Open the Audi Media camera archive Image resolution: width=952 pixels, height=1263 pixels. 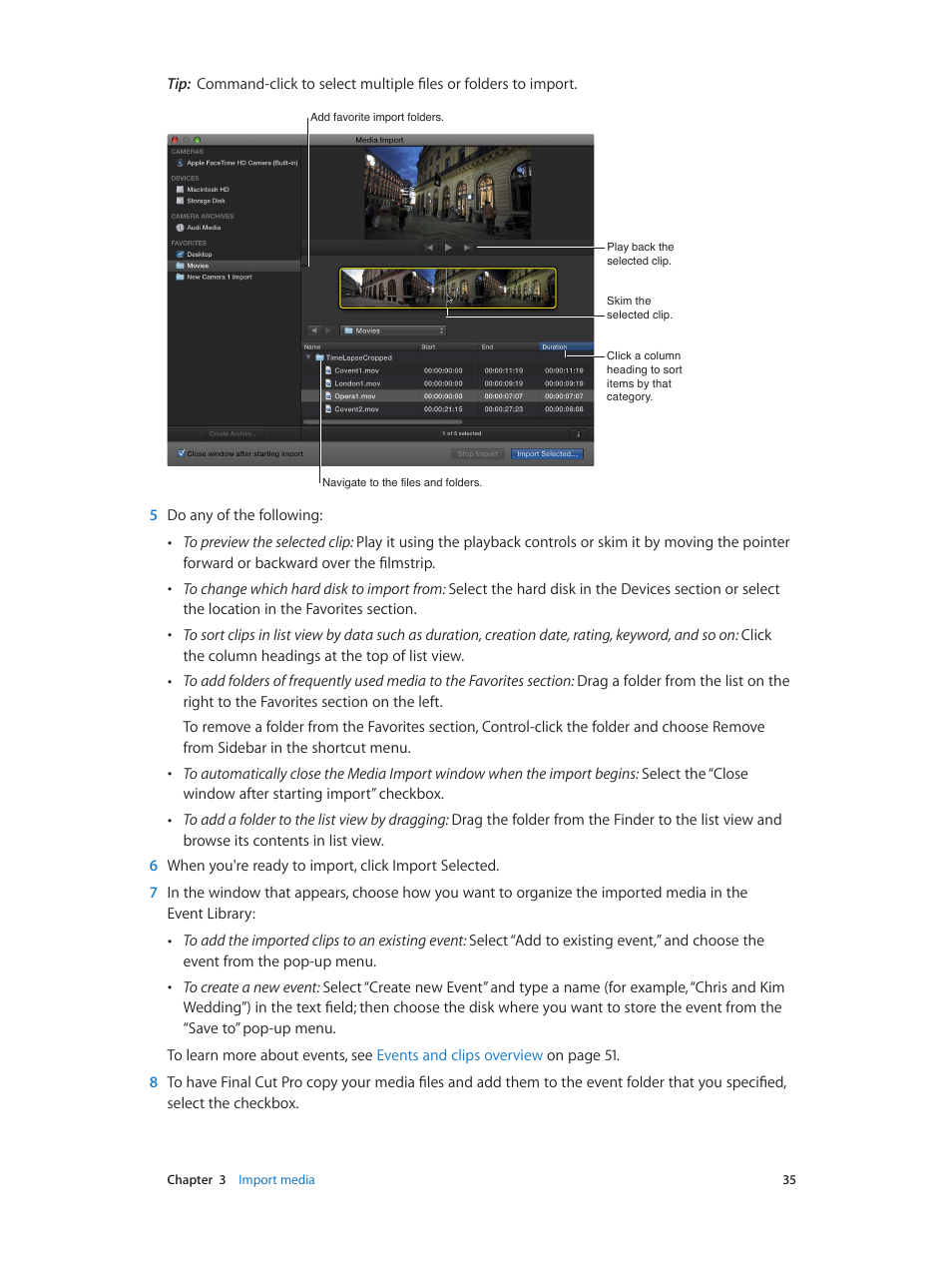(202, 228)
